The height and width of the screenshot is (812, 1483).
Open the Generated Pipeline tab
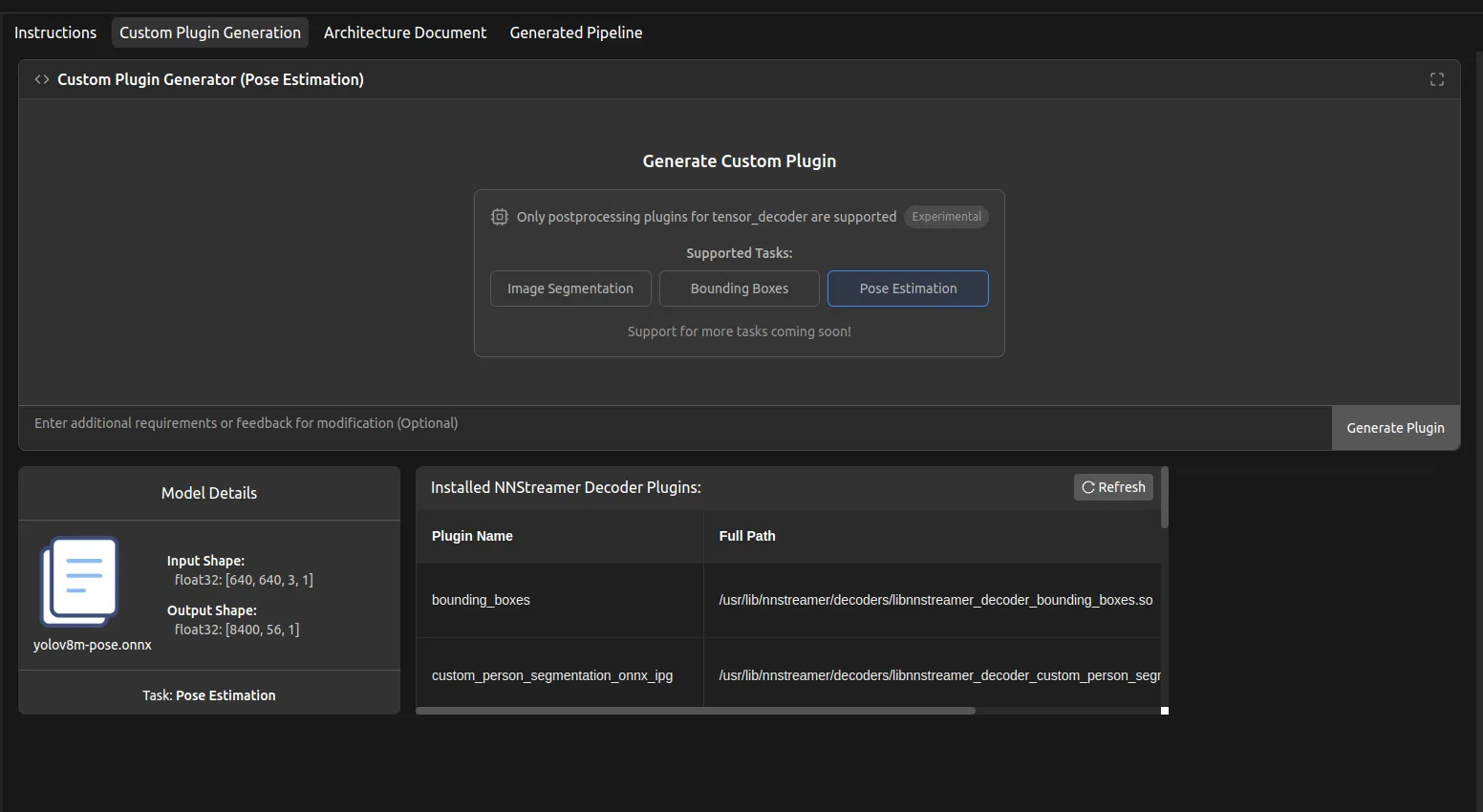click(x=576, y=32)
